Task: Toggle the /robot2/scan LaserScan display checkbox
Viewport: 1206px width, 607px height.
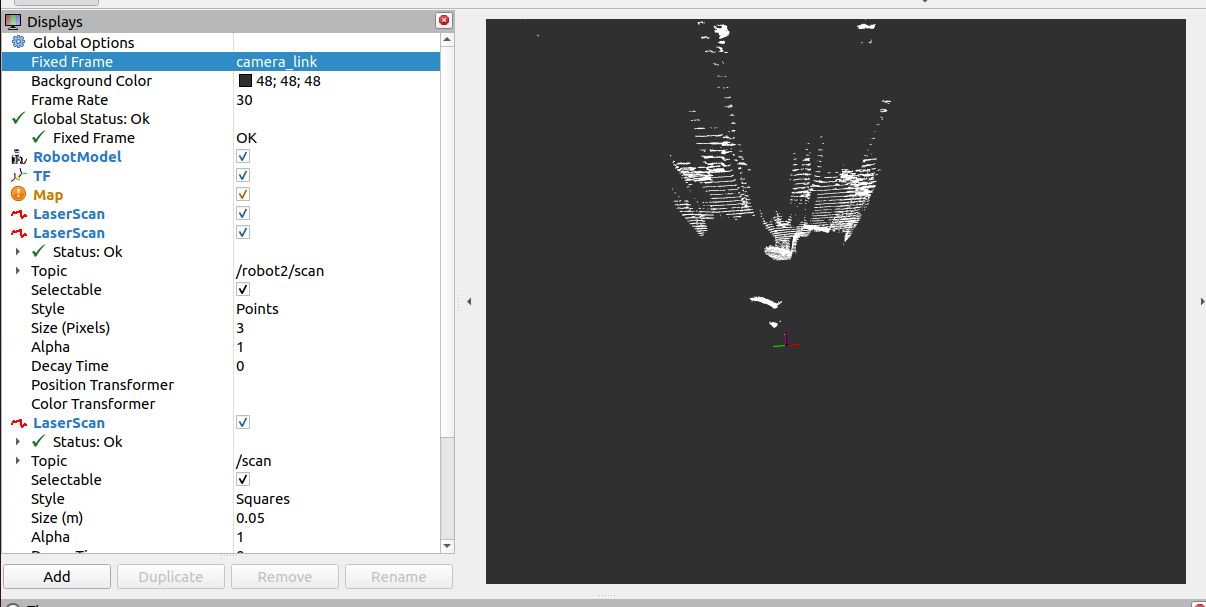Action: pyautogui.click(x=243, y=233)
